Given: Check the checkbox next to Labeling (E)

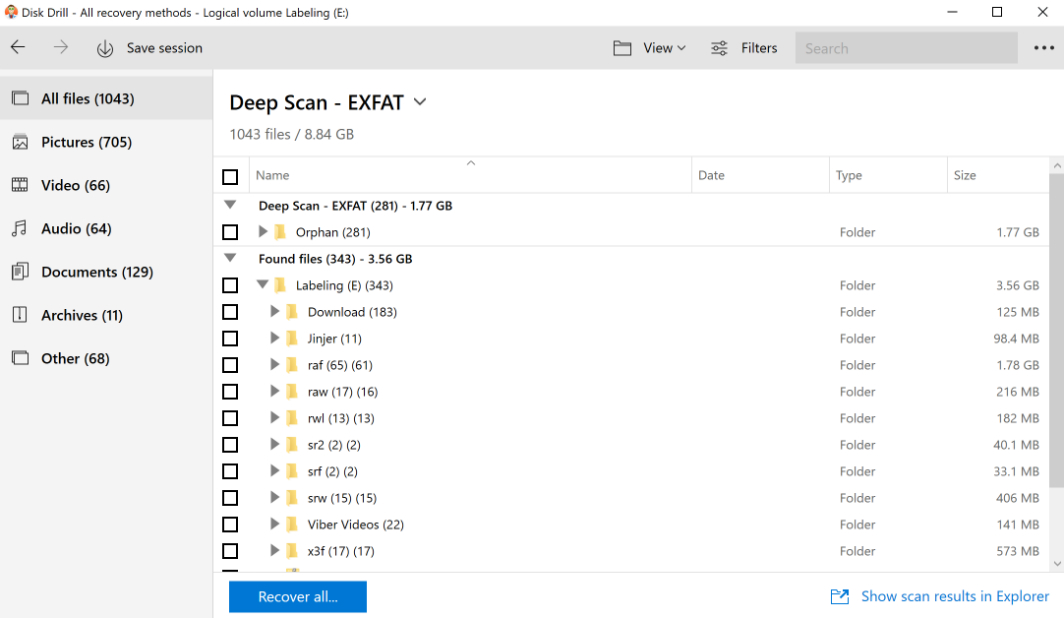Looking at the screenshot, I should (x=230, y=285).
